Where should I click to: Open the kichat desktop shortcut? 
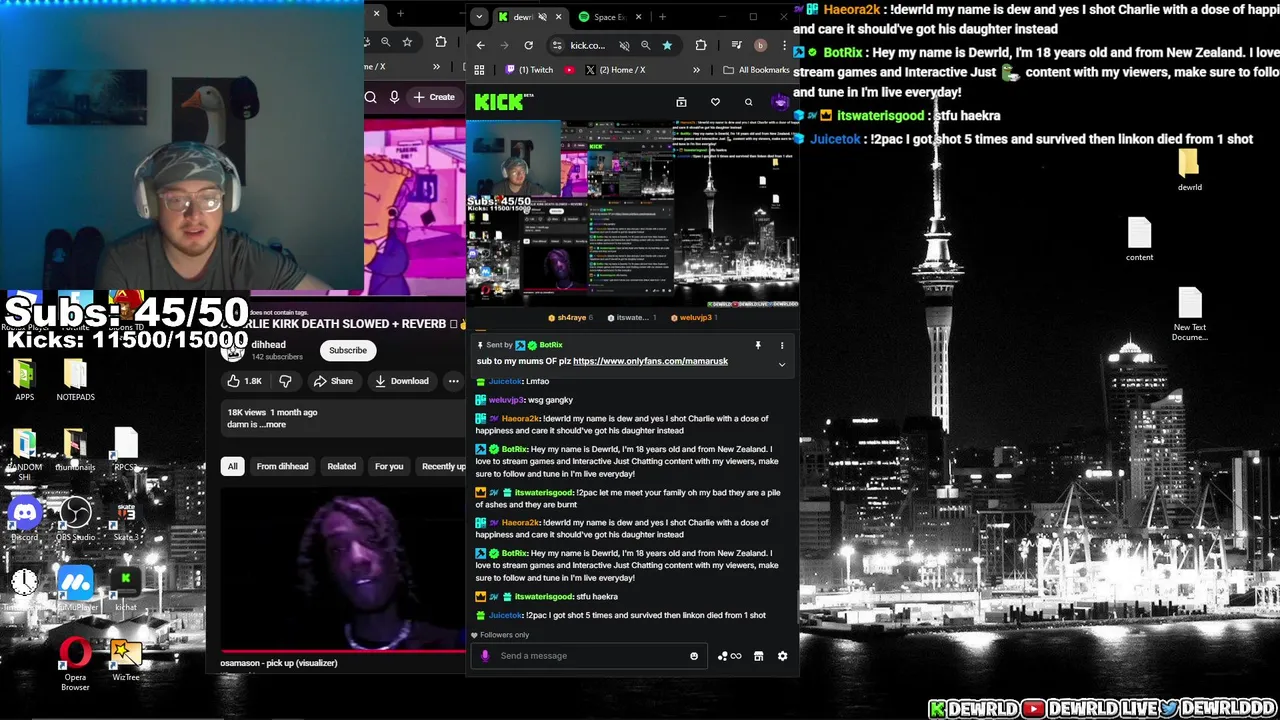coord(126,588)
